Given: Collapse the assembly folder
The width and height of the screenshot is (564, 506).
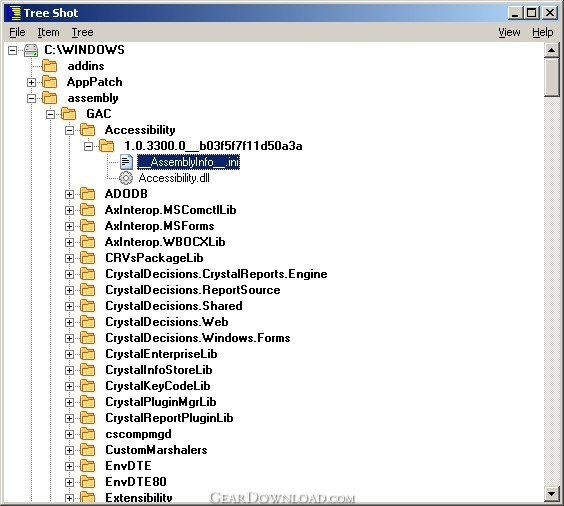Looking at the screenshot, I should (x=32, y=98).
